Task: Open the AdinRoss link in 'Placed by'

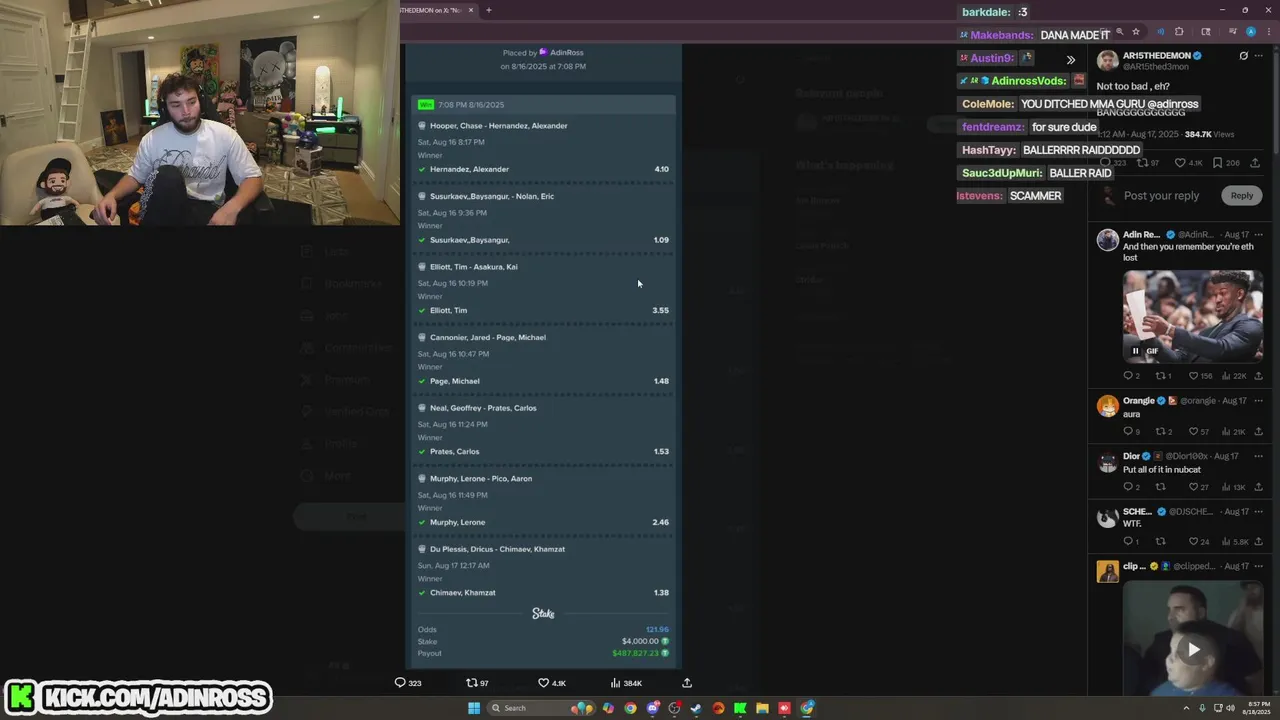Action: click(x=566, y=52)
